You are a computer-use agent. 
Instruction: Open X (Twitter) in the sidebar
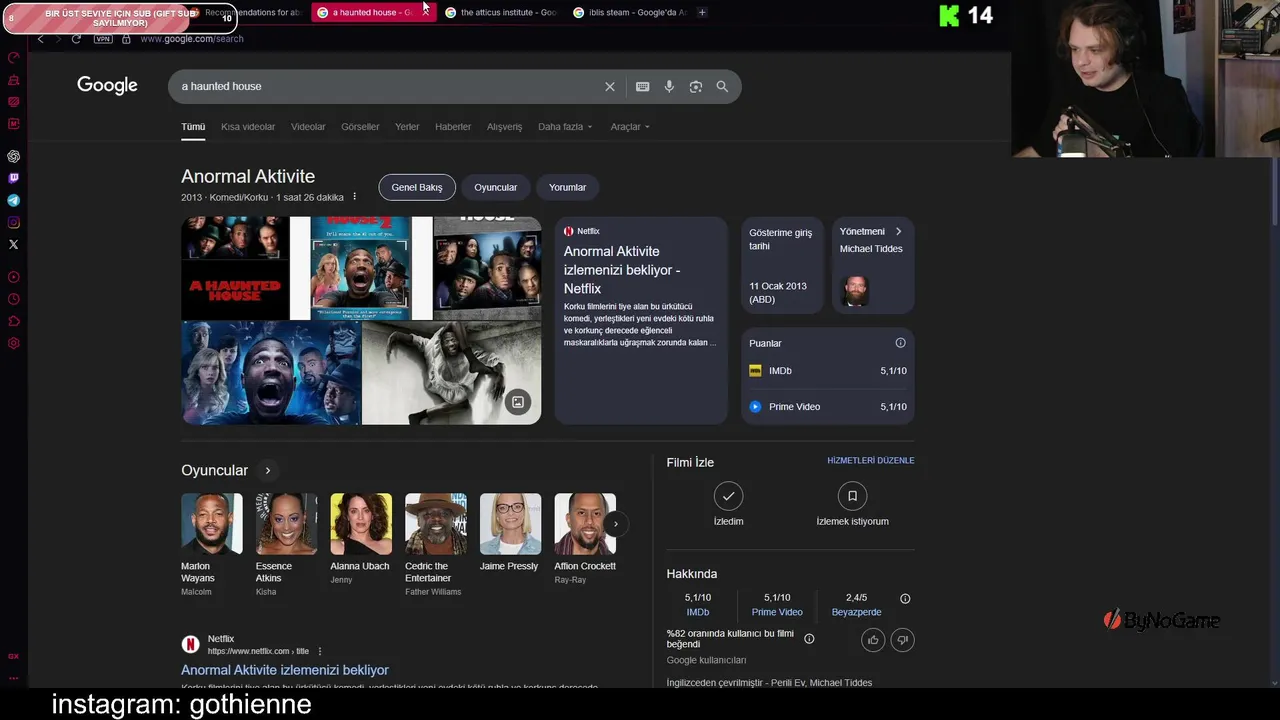13,245
